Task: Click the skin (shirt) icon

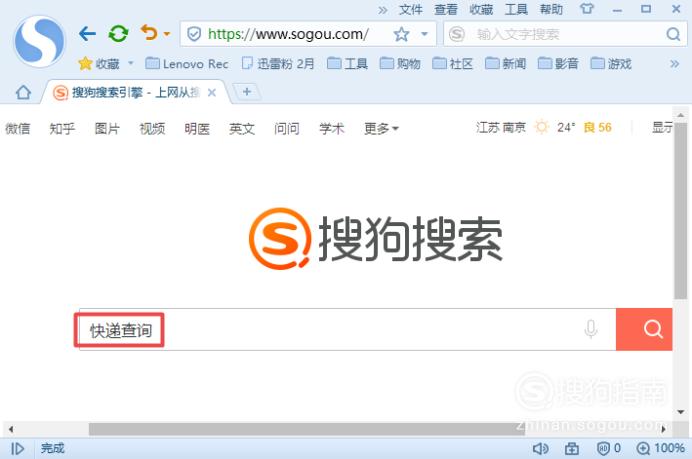Action: point(587,9)
